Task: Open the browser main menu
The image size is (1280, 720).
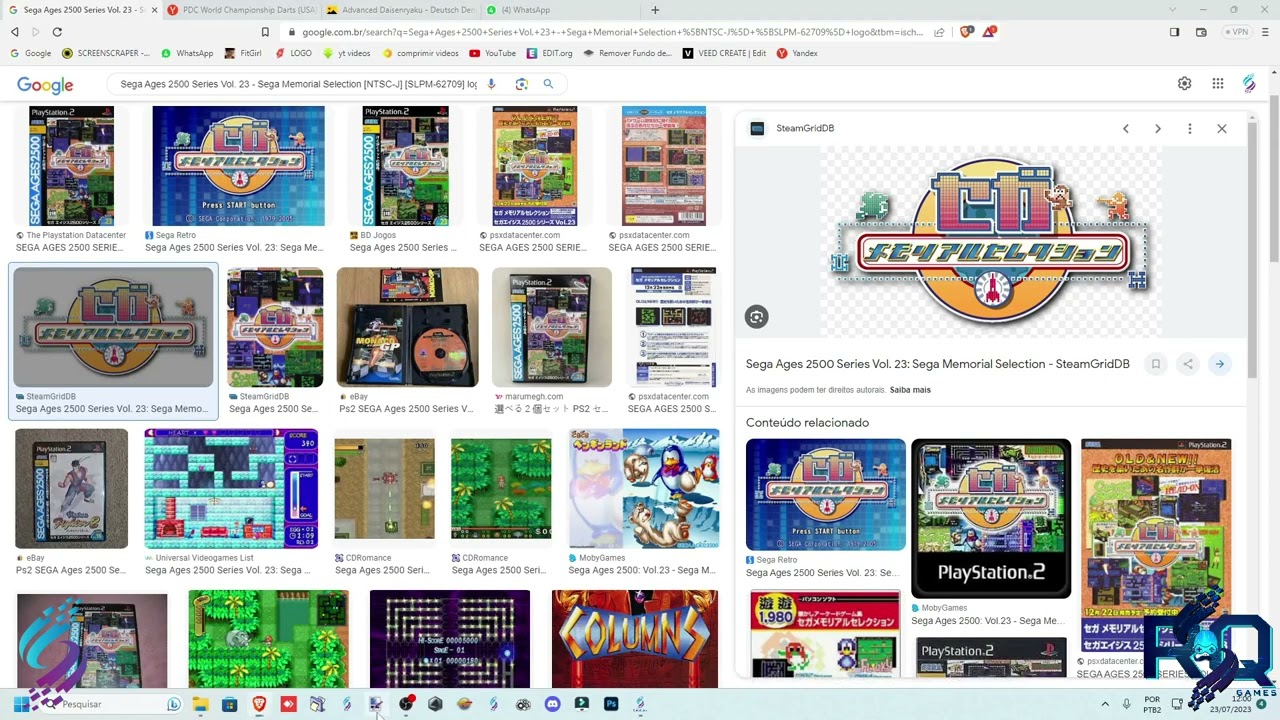Action: (x=1266, y=32)
